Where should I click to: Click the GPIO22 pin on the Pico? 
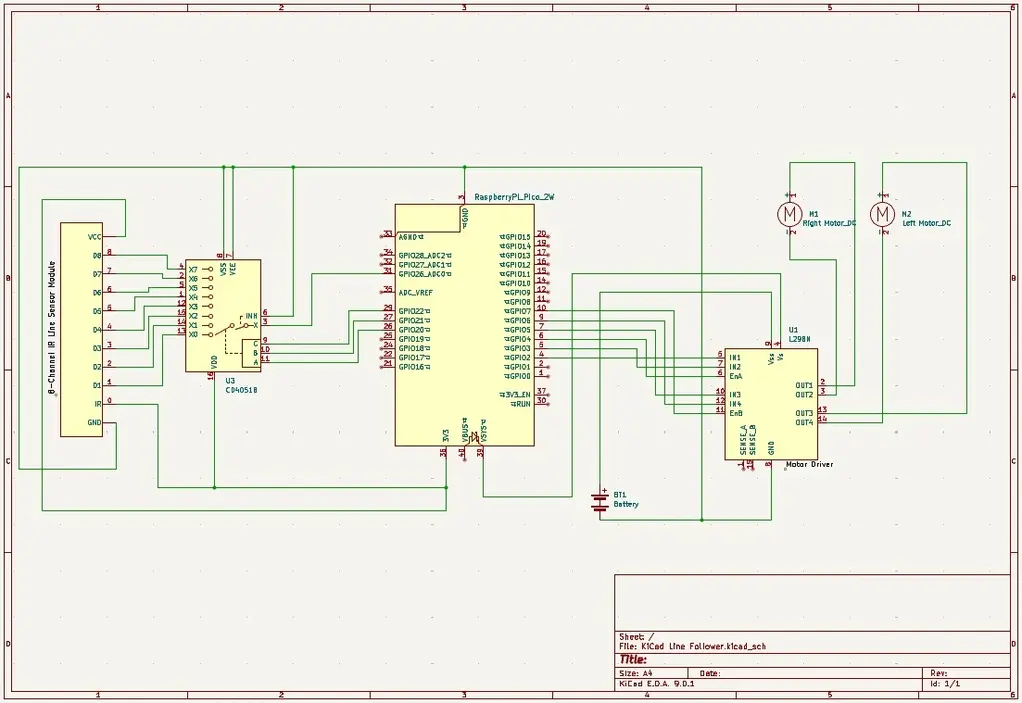click(415, 311)
